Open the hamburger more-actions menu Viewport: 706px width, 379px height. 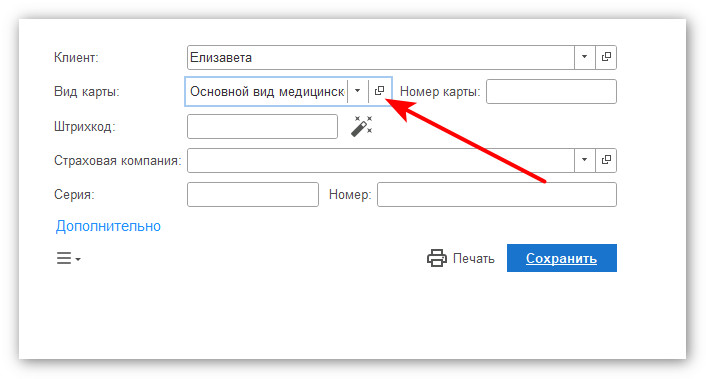[x=68, y=258]
